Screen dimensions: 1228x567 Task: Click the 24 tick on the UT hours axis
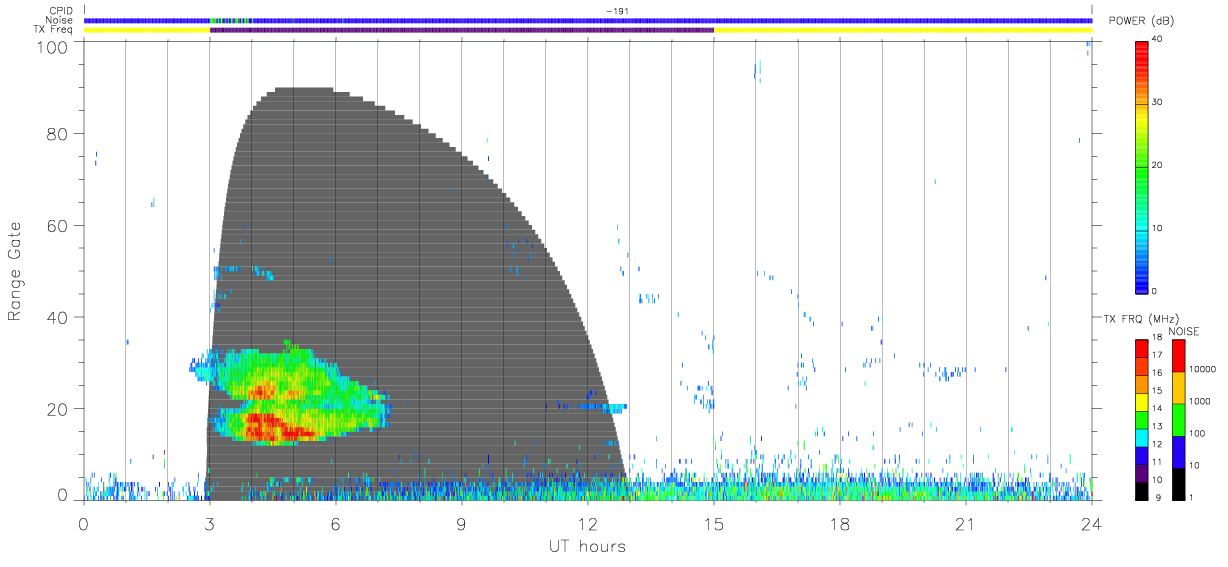(1092, 523)
